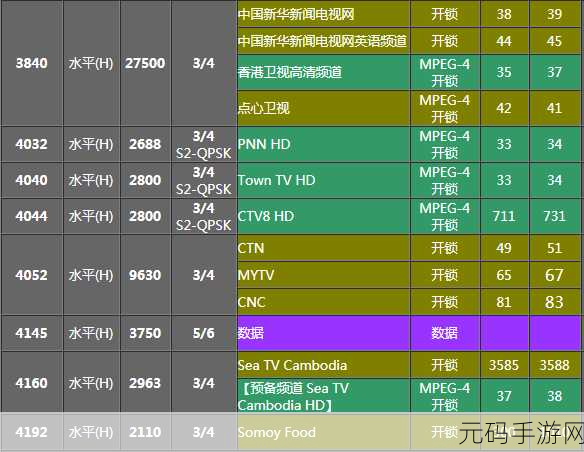Select value 731 in the CTV8 HD row
The image size is (584, 452).
coord(554,216)
